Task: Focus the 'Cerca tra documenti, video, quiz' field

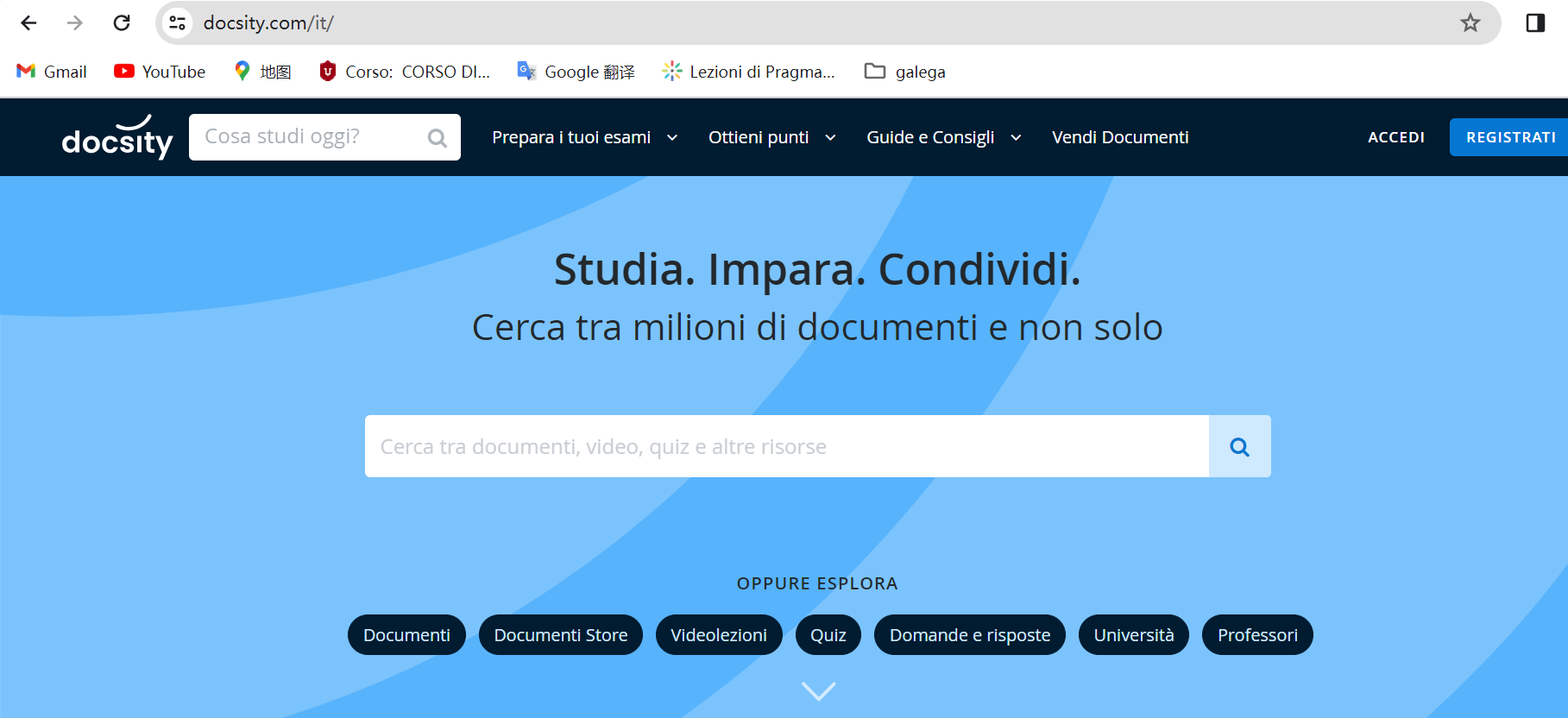Action: 786,446
